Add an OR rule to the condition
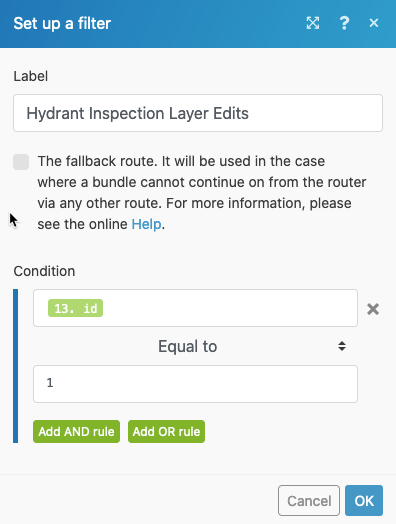Image resolution: width=396 pixels, height=524 pixels. point(166,431)
